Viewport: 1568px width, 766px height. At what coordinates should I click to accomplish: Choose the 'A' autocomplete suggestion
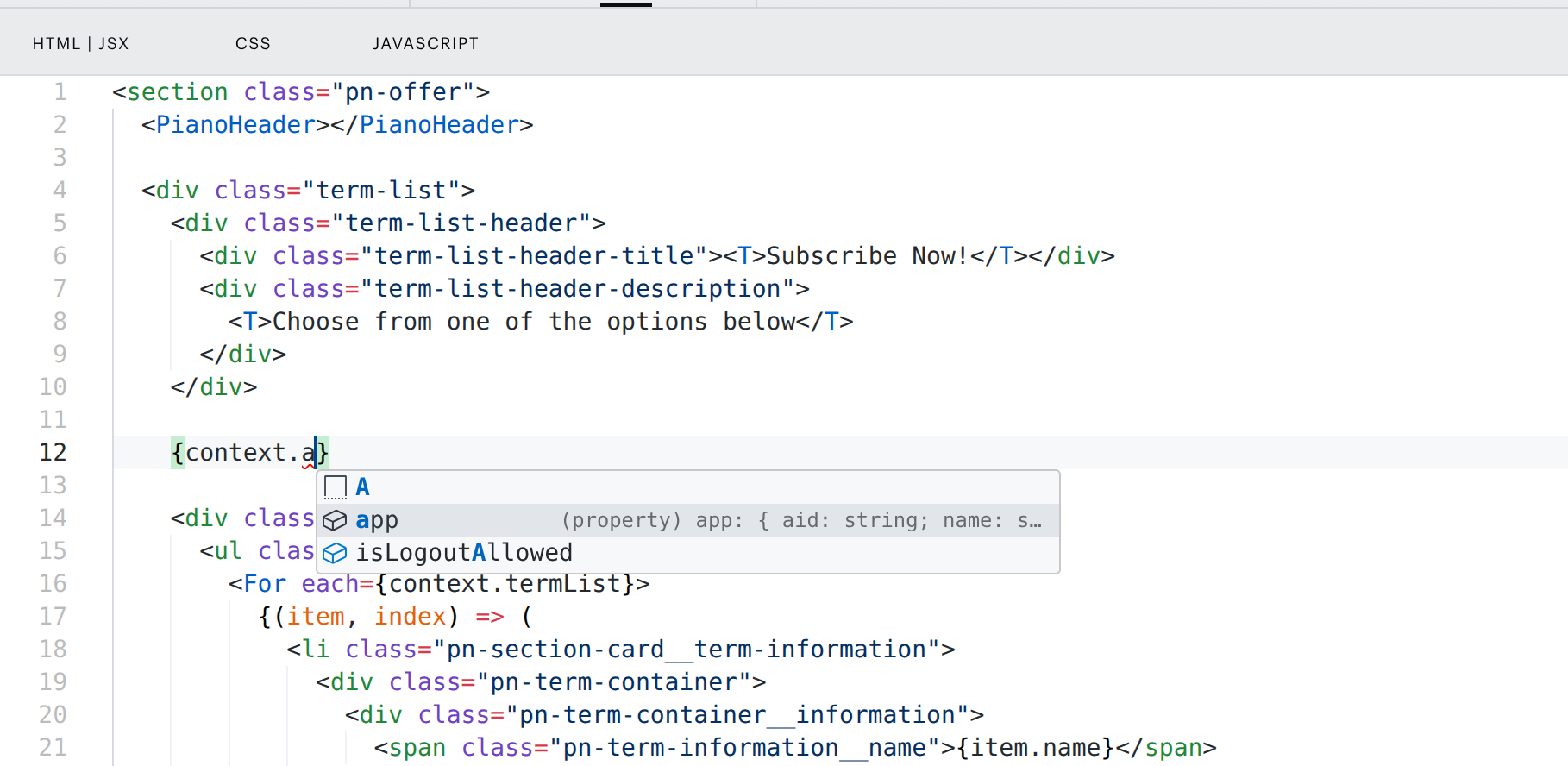click(x=688, y=487)
